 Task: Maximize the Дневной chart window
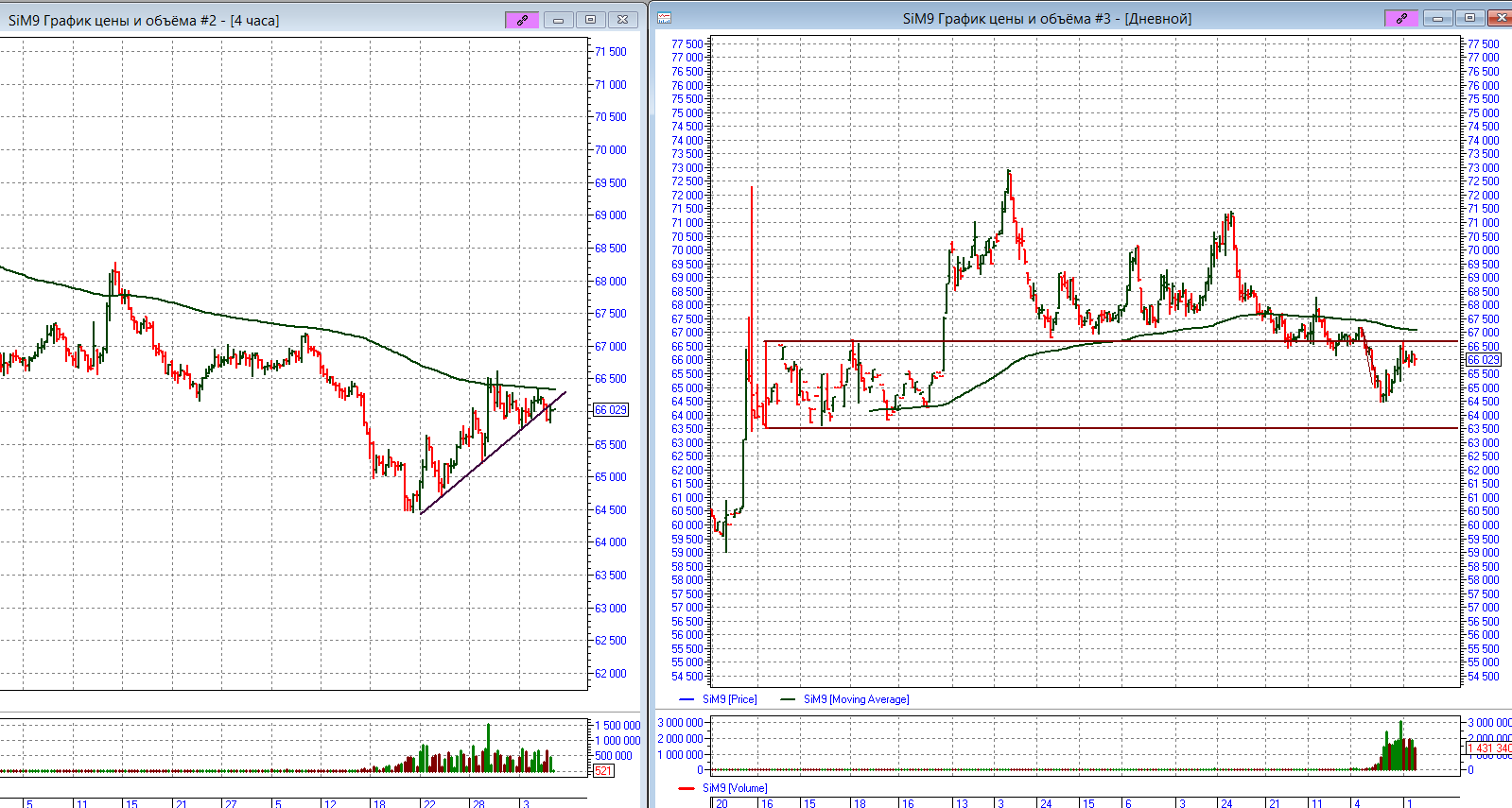click(x=1469, y=18)
